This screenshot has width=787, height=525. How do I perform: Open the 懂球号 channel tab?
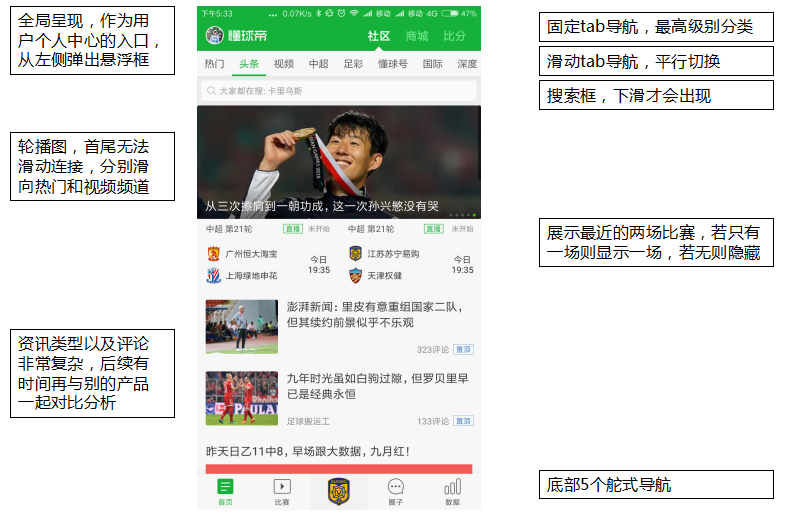[x=392, y=64]
